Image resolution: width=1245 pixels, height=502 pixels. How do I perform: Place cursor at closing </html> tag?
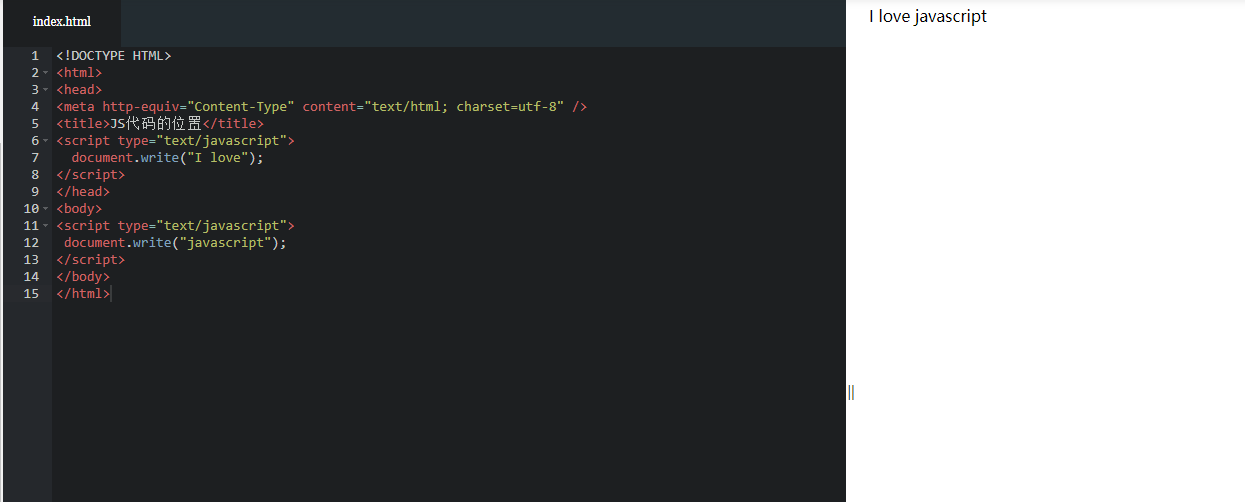point(83,294)
